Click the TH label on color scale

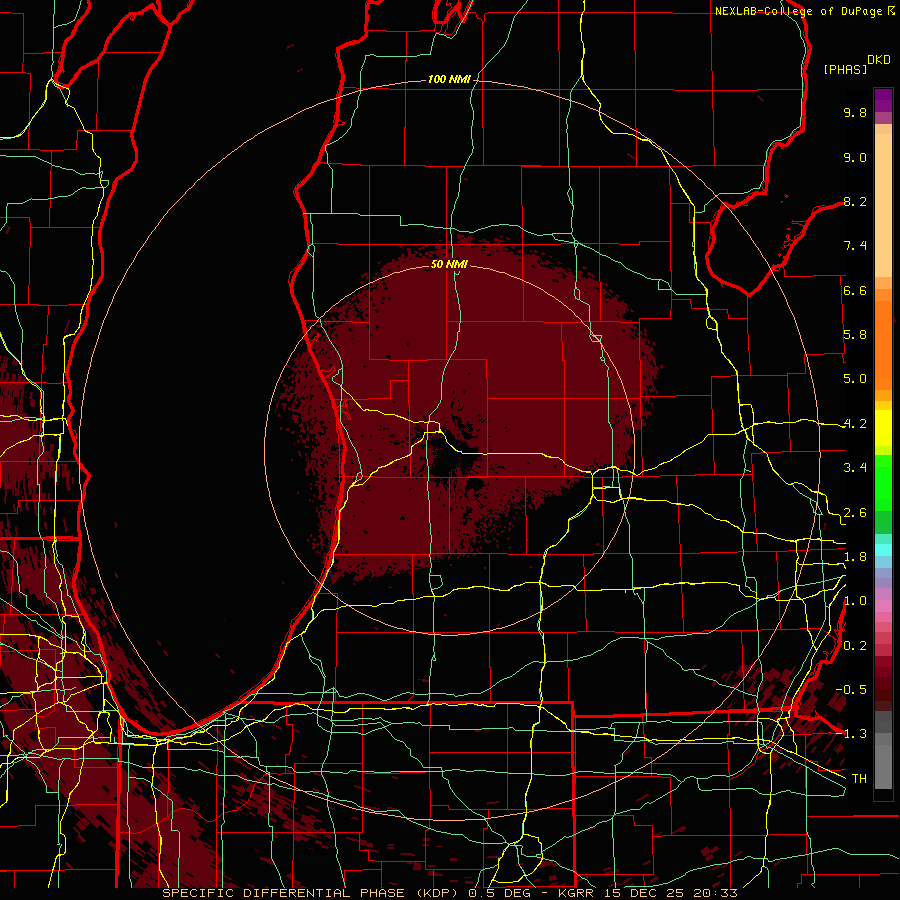point(859,779)
